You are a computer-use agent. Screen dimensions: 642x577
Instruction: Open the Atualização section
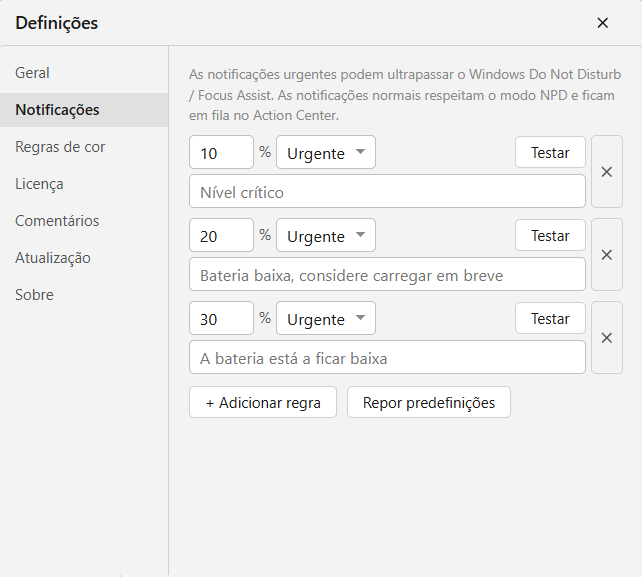[84, 258]
